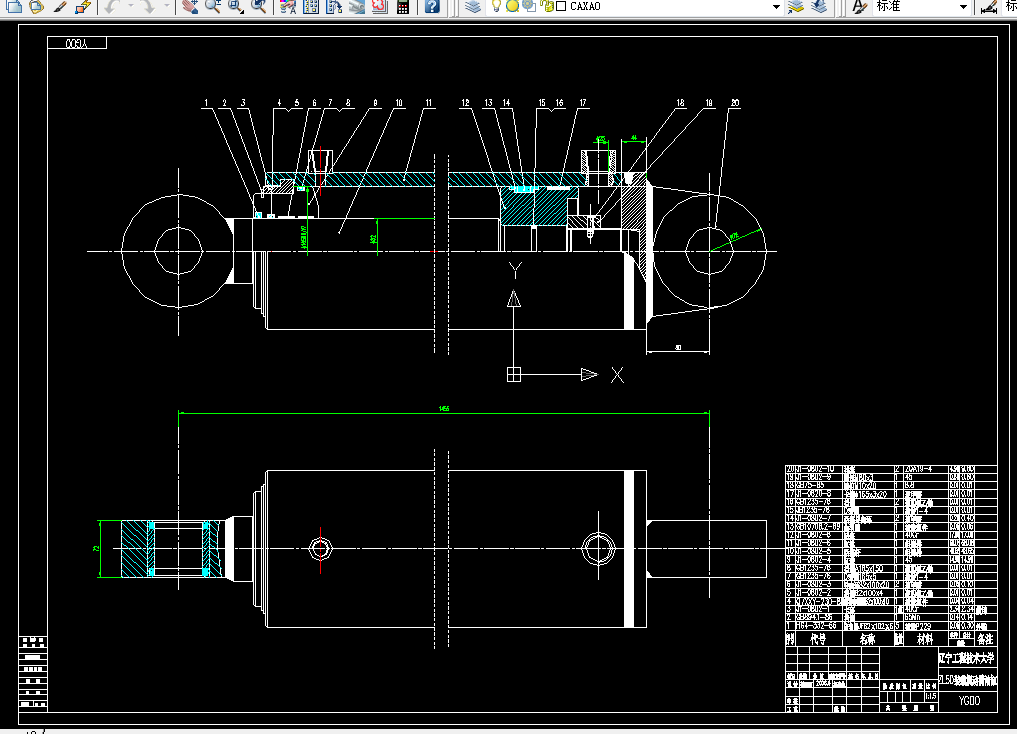
Task: Open the Sheet Set Manager icon
Action: pyautogui.click(x=357, y=6)
